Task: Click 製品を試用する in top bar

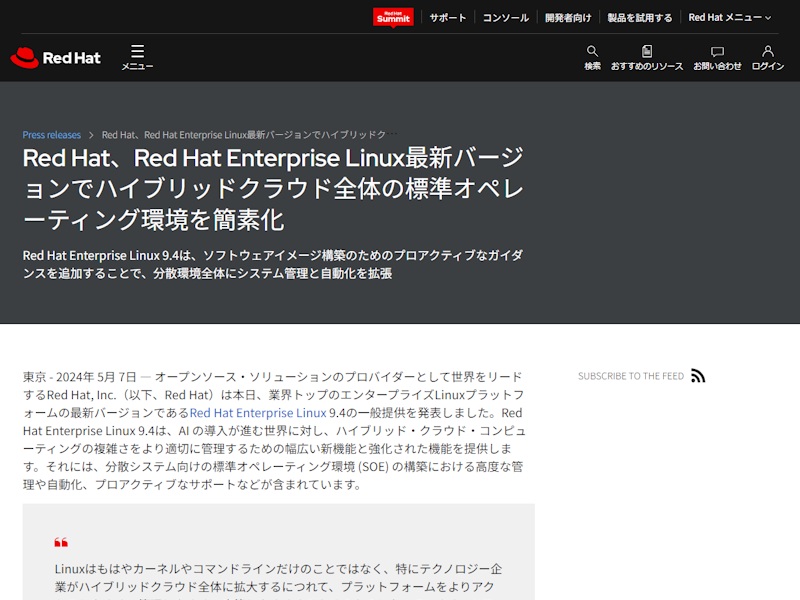Action: pyautogui.click(x=640, y=18)
